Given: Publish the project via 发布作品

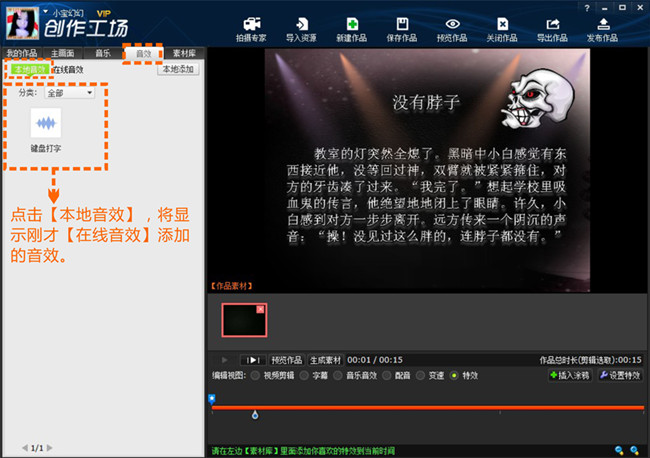Looking at the screenshot, I should [x=602, y=28].
